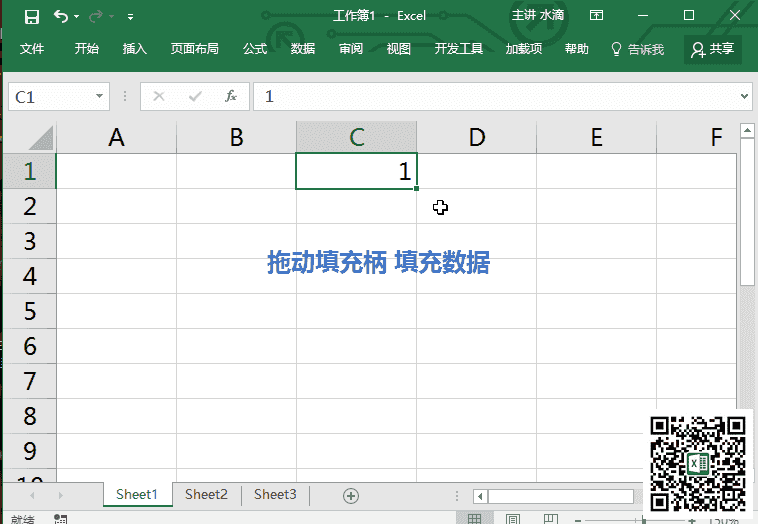This screenshot has height=524, width=758.
Task: Click the next sheet navigation arrow
Action: (x=60, y=495)
